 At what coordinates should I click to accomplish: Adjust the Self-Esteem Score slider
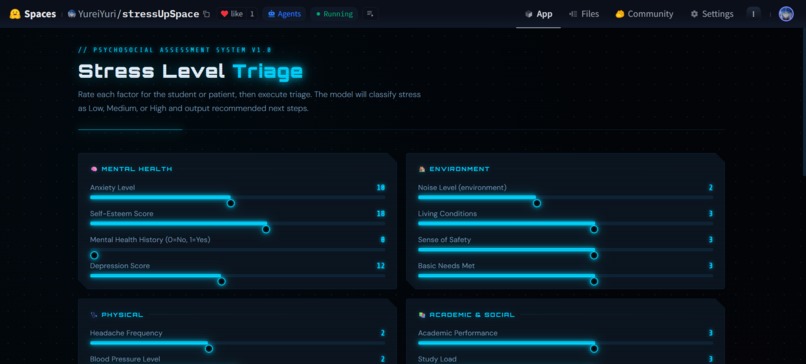237,224
